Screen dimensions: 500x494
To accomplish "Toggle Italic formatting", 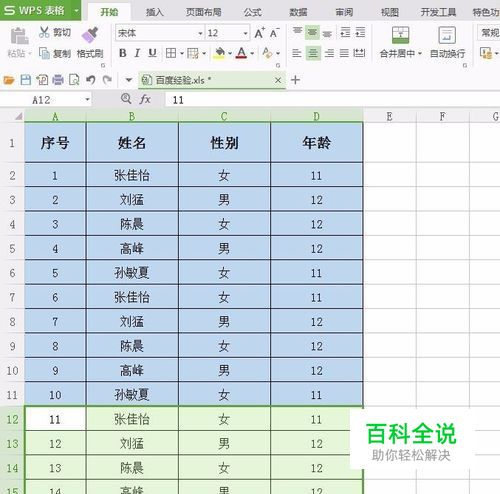I will point(137,53).
